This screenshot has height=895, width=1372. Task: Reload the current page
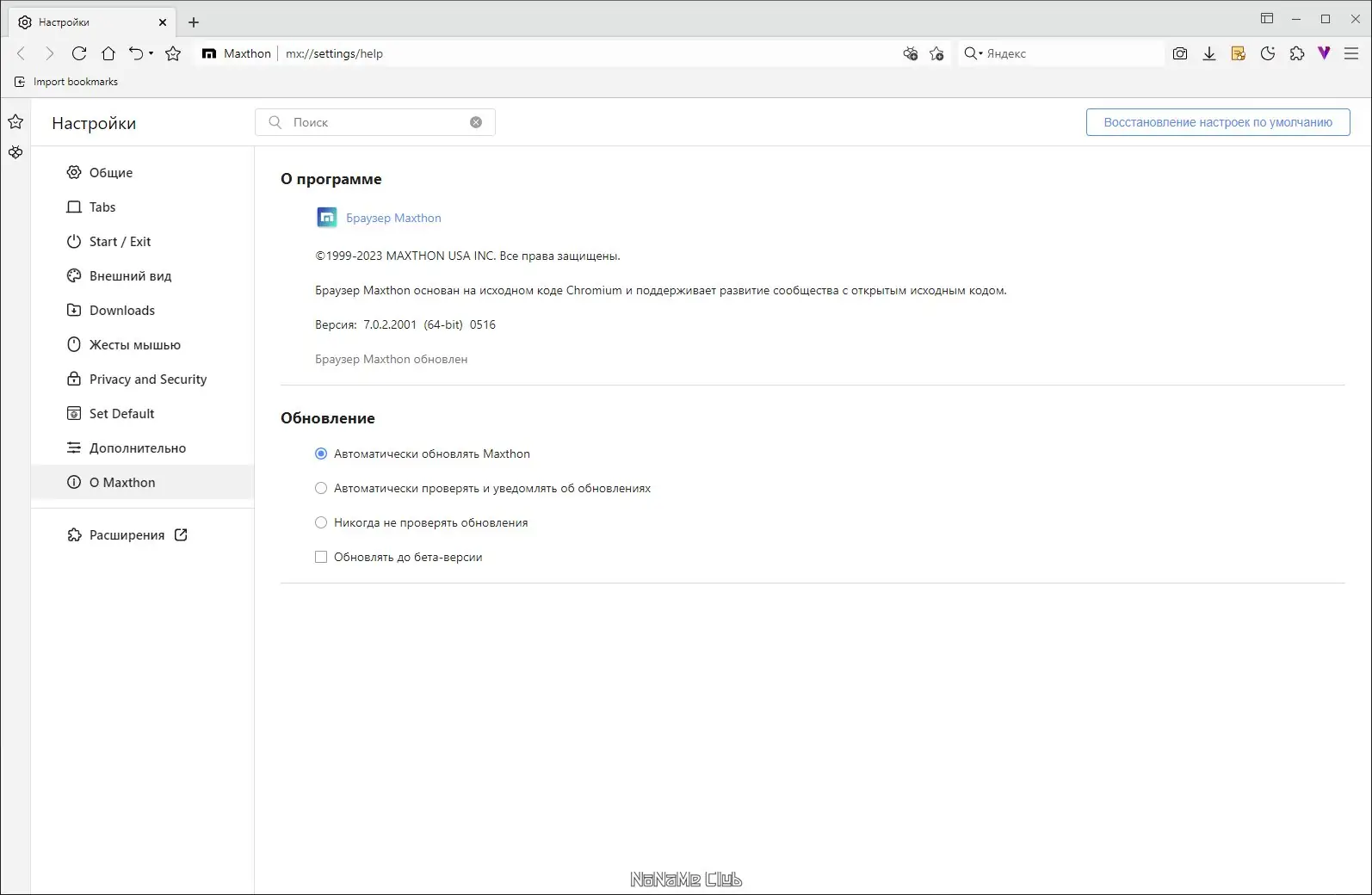[x=79, y=53]
